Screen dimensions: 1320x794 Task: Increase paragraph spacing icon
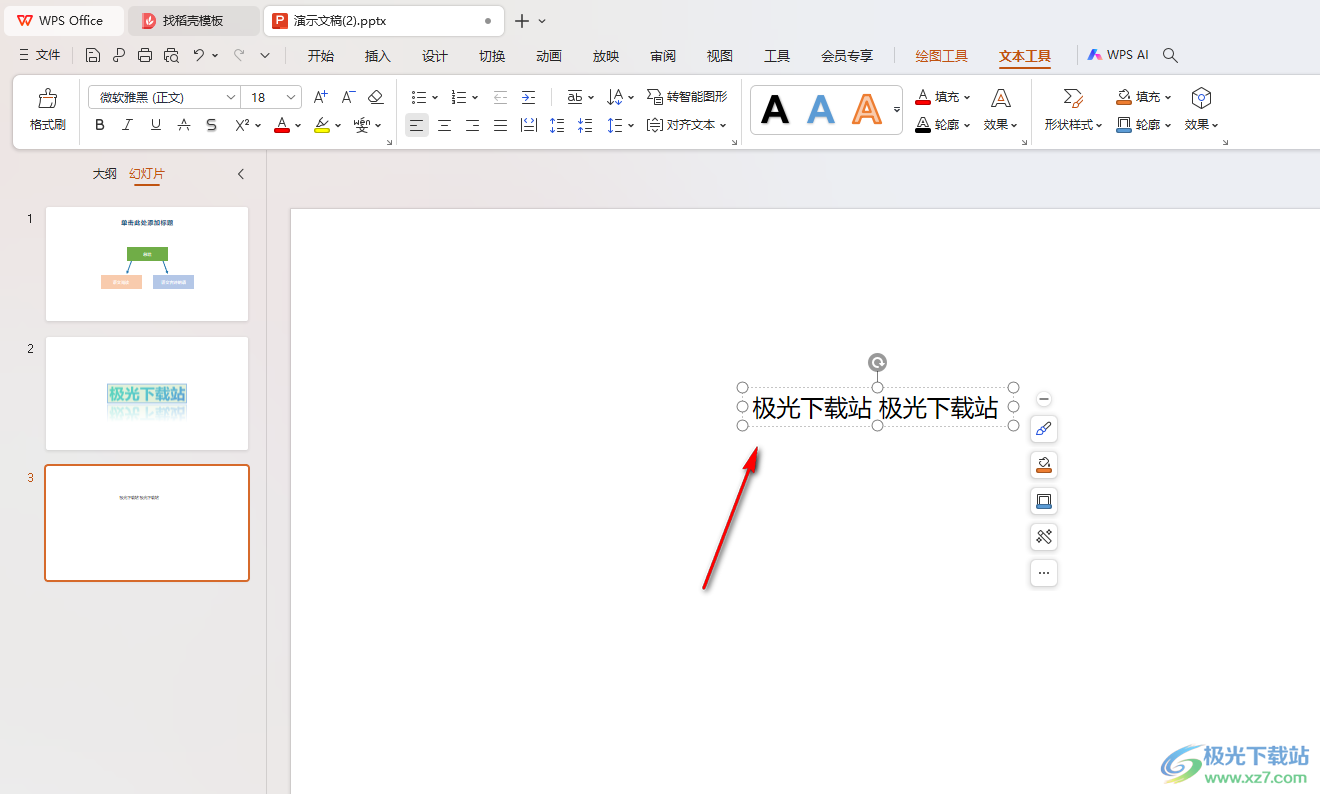557,125
